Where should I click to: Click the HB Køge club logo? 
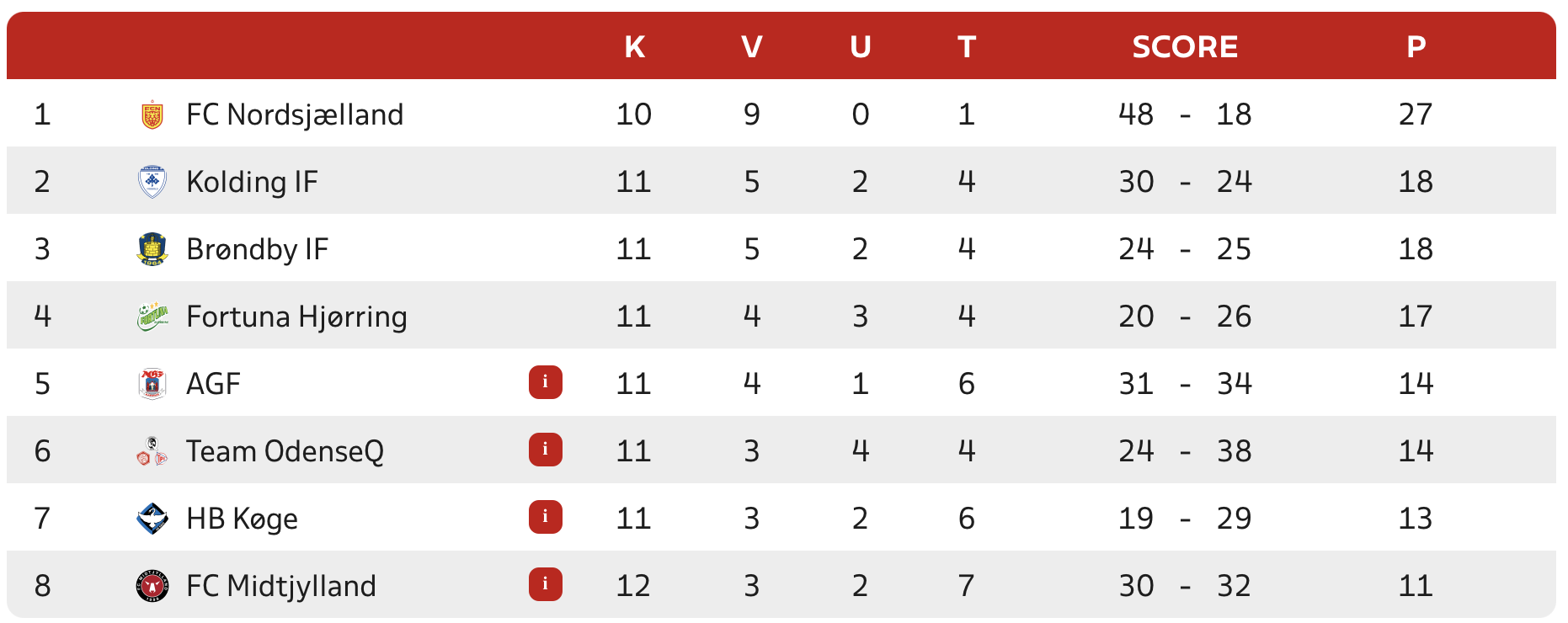coord(152,519)
